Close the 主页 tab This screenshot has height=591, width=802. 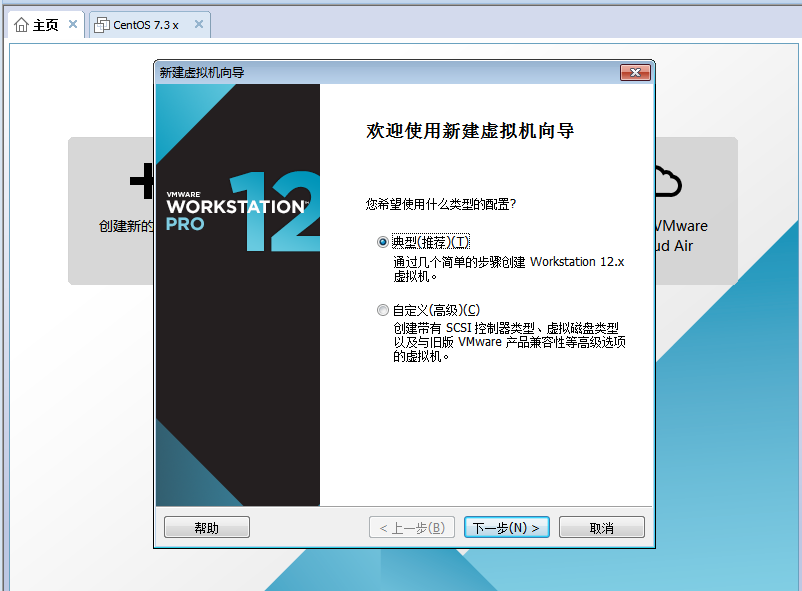tap(73, 24)
